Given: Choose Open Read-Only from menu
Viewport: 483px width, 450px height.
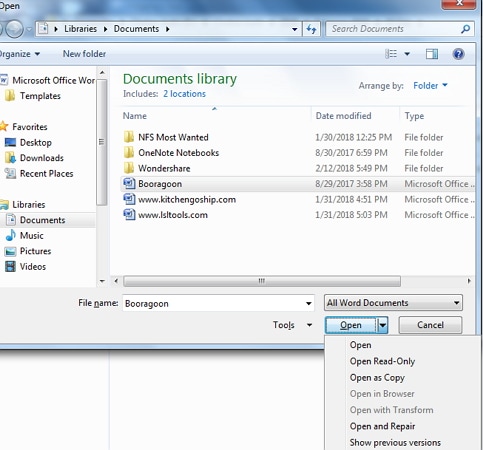Looking at the screenshot, I should pos(382,361).
